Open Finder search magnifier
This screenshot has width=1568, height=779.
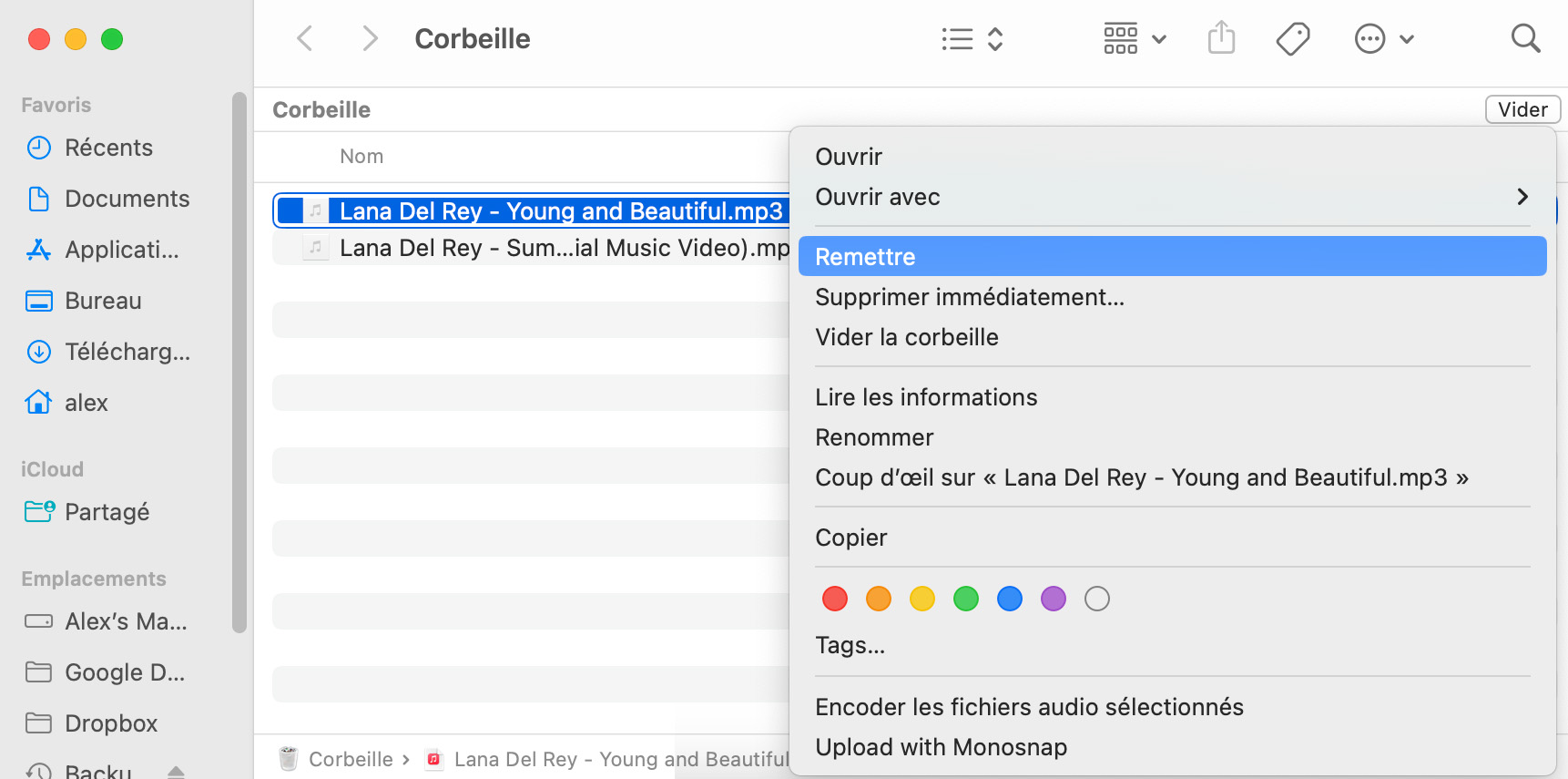tap(1525, 38)
